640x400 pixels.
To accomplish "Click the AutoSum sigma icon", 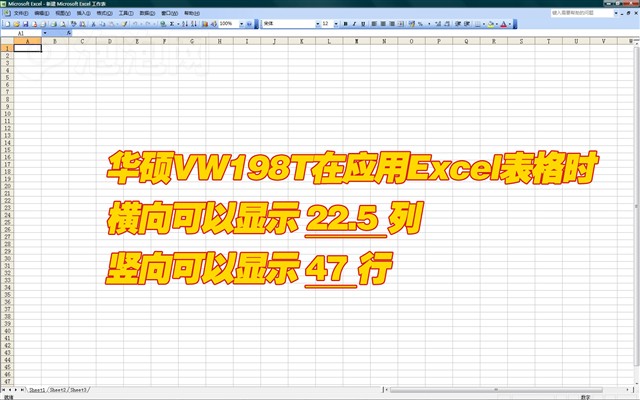I will [171, 24].
